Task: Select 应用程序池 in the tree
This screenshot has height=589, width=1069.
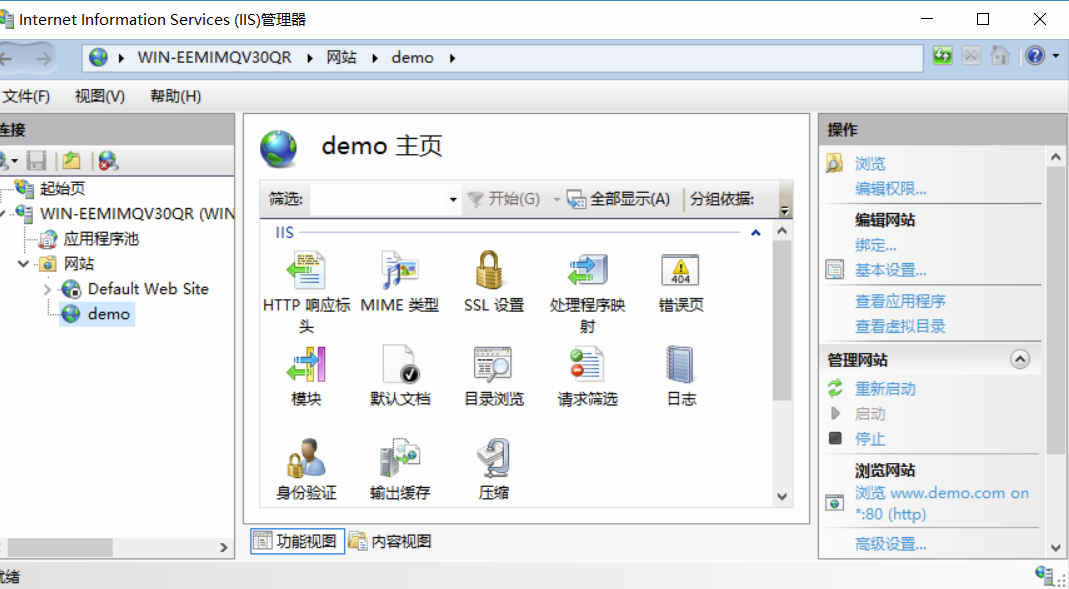Action: point(101,239)
